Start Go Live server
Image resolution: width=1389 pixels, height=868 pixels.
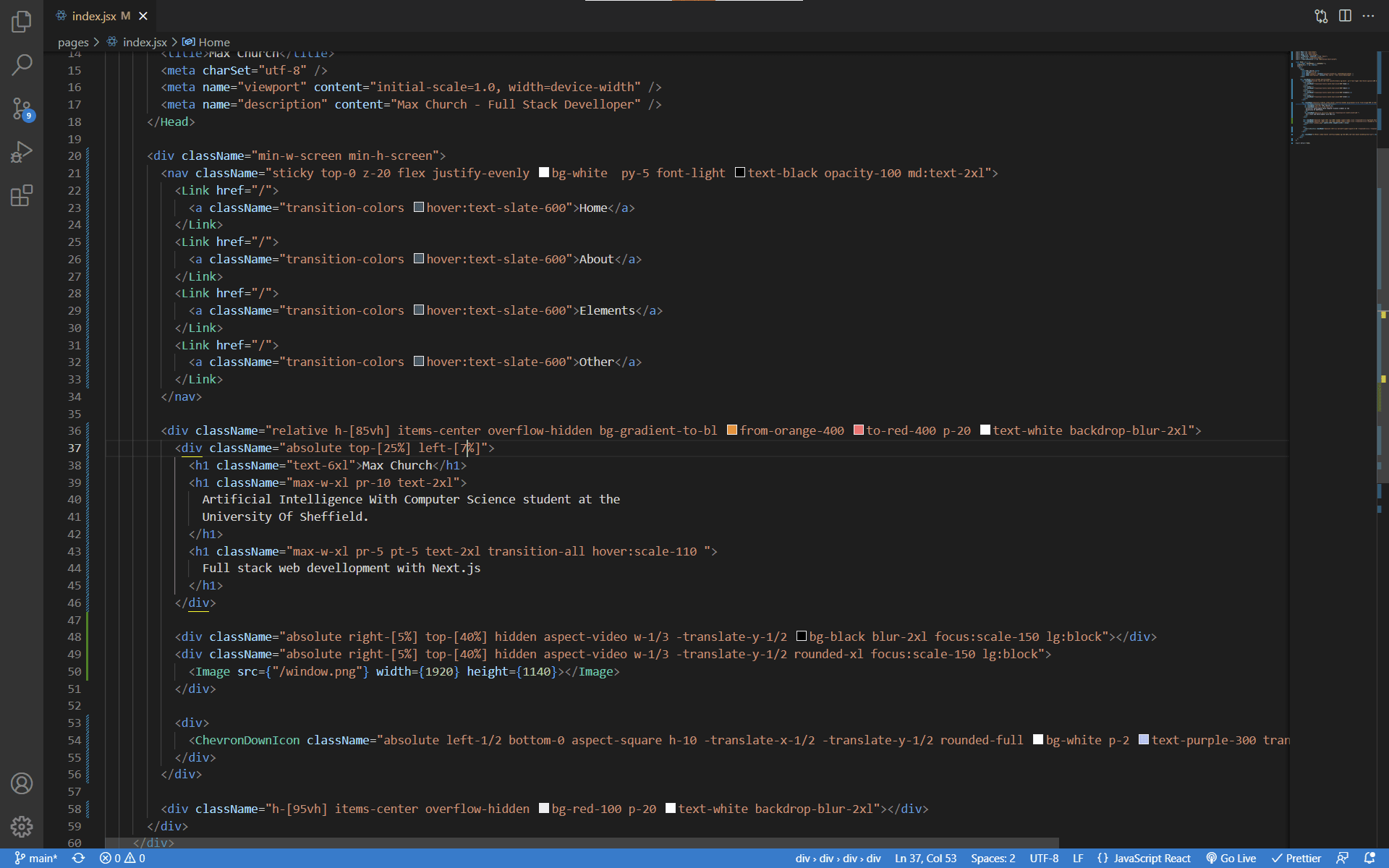[1231, 859]
